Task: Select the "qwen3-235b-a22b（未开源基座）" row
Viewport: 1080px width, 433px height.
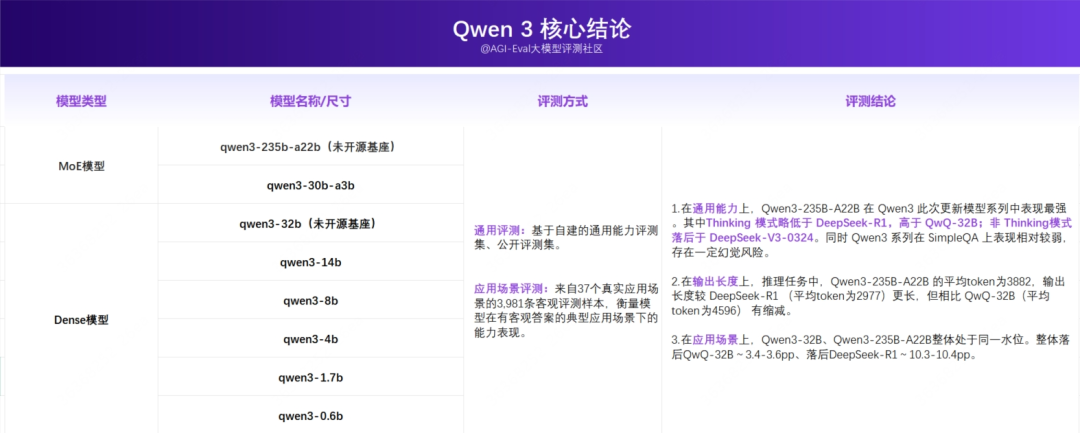Action: pyautogui.click(x=311, y=147)
